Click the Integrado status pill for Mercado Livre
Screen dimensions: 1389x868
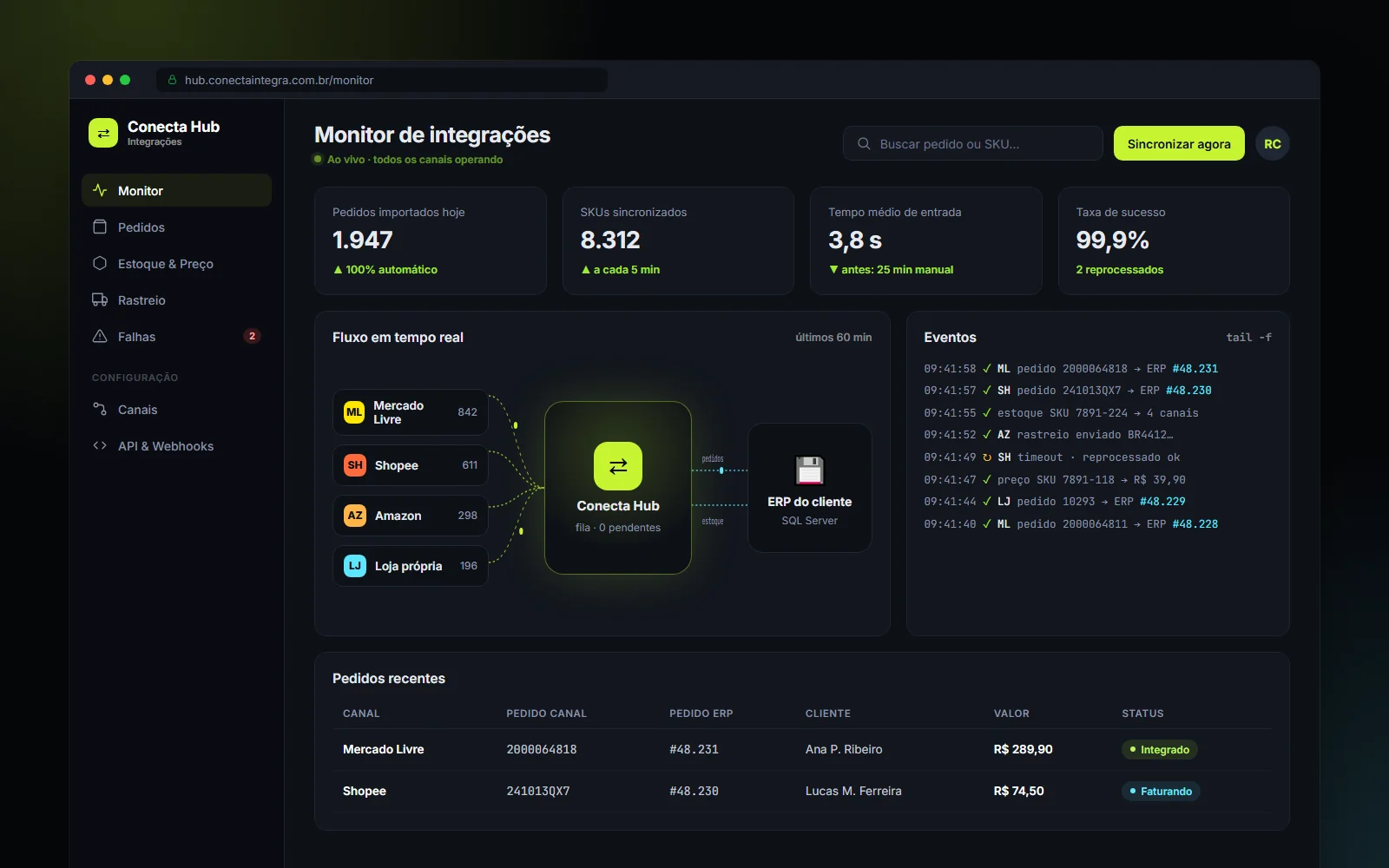click(x=1159, y=749)
